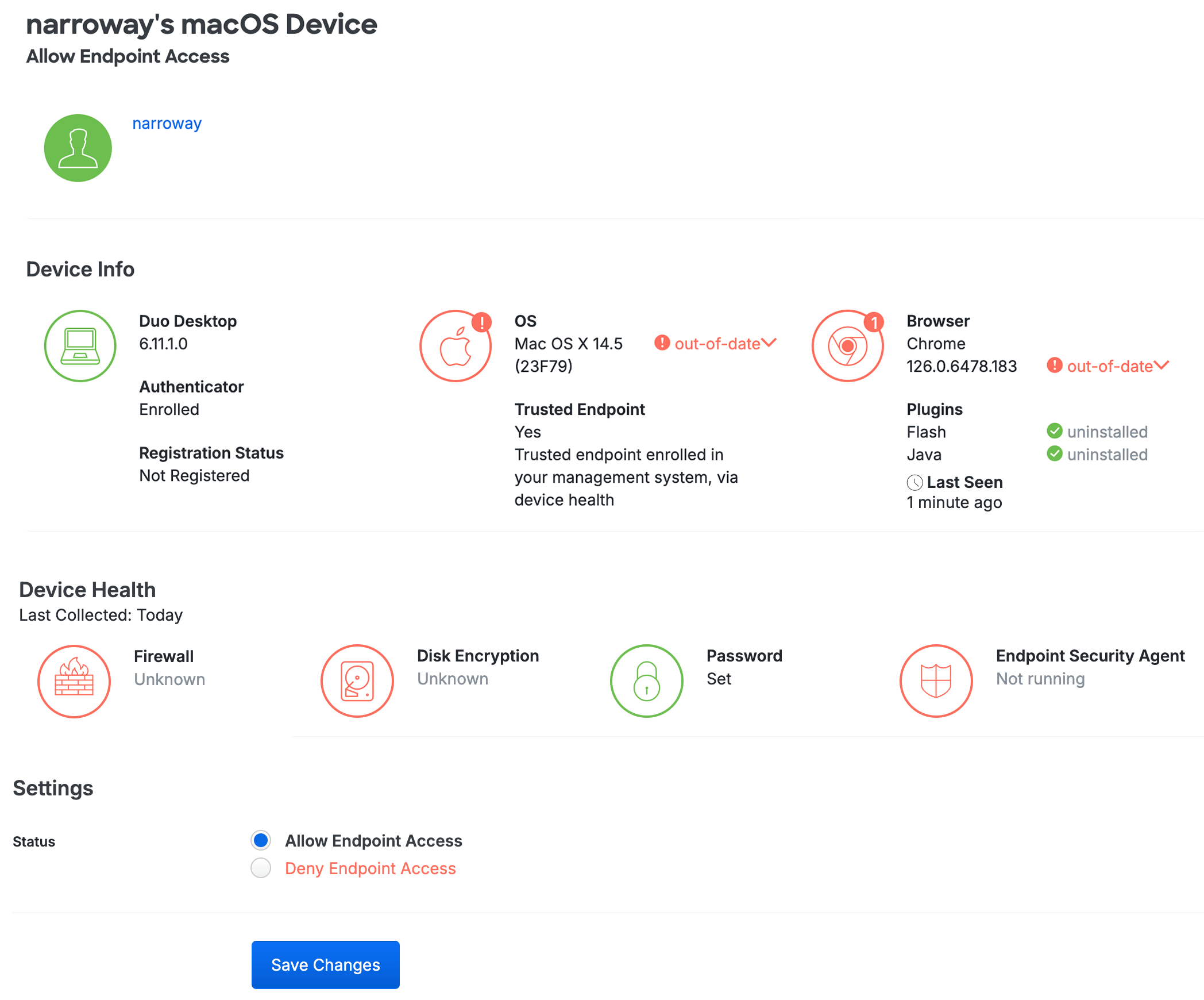Click the green checkmark next to Flash uninstalled

[x=1055, y=432]
